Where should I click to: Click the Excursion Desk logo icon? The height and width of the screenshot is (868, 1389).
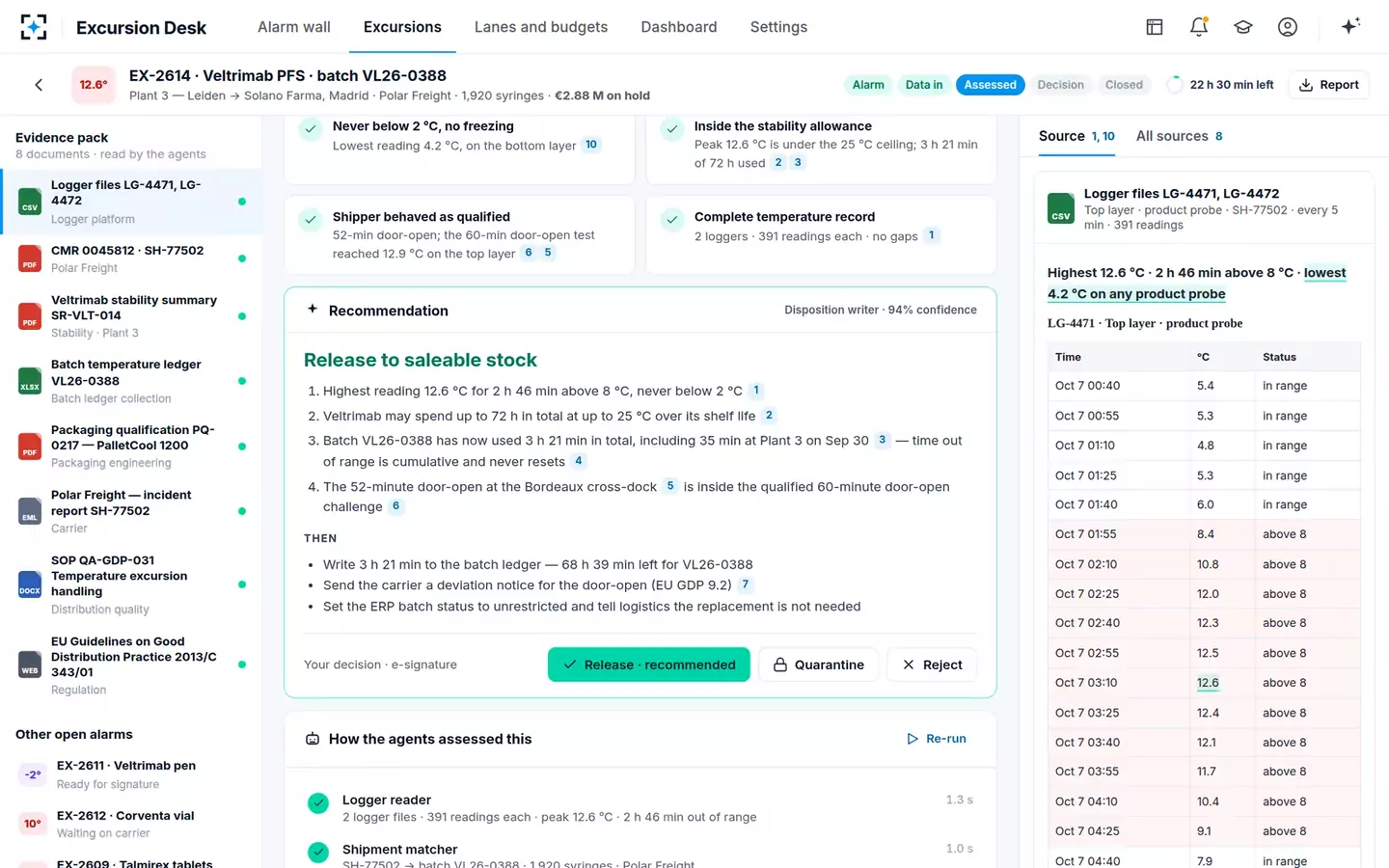(34, 27)
